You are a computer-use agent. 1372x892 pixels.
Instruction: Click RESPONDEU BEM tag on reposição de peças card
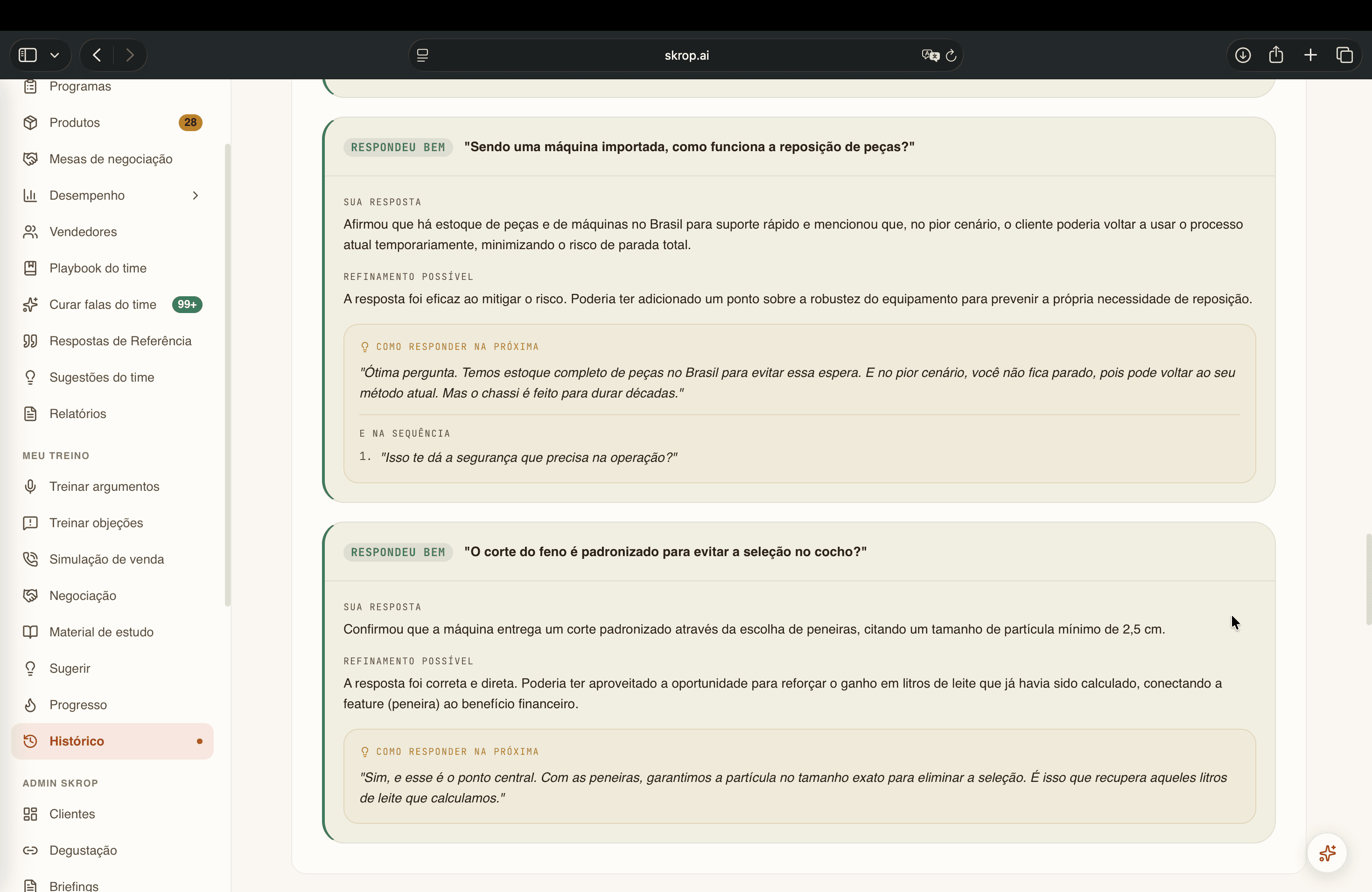[398, 147]
